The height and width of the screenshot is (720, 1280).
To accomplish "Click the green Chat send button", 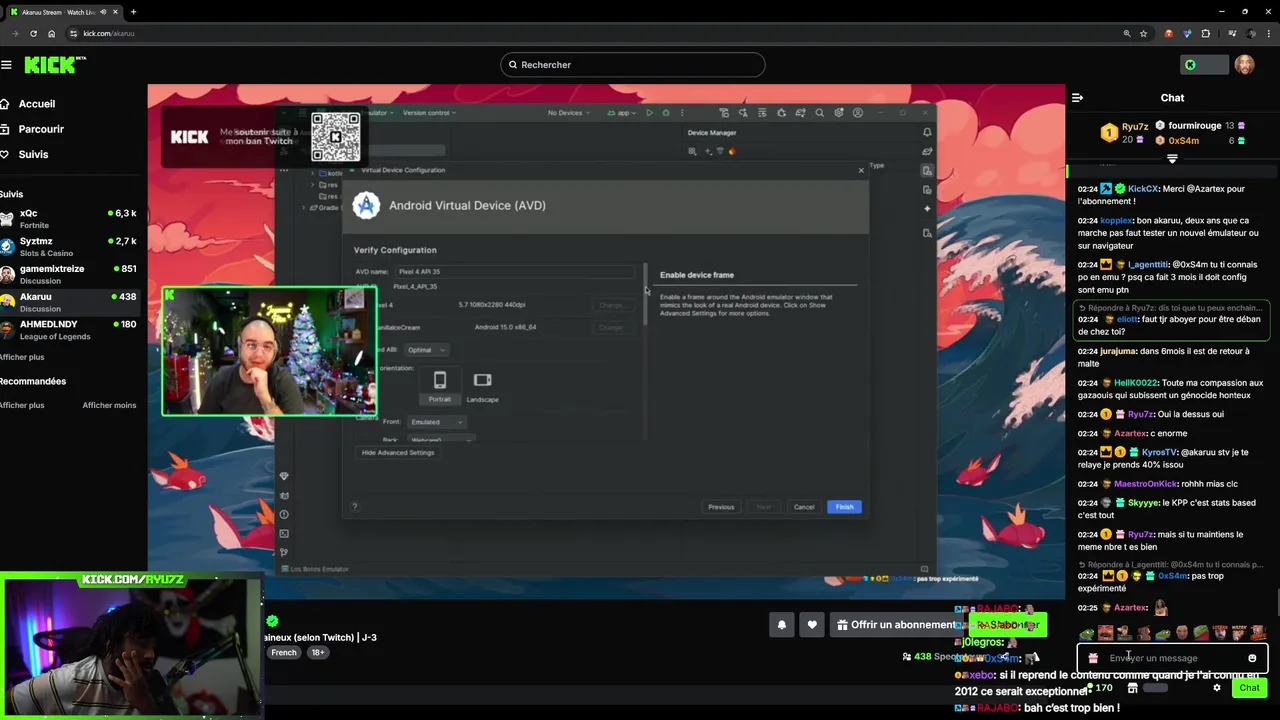I will coord(1249,688).
